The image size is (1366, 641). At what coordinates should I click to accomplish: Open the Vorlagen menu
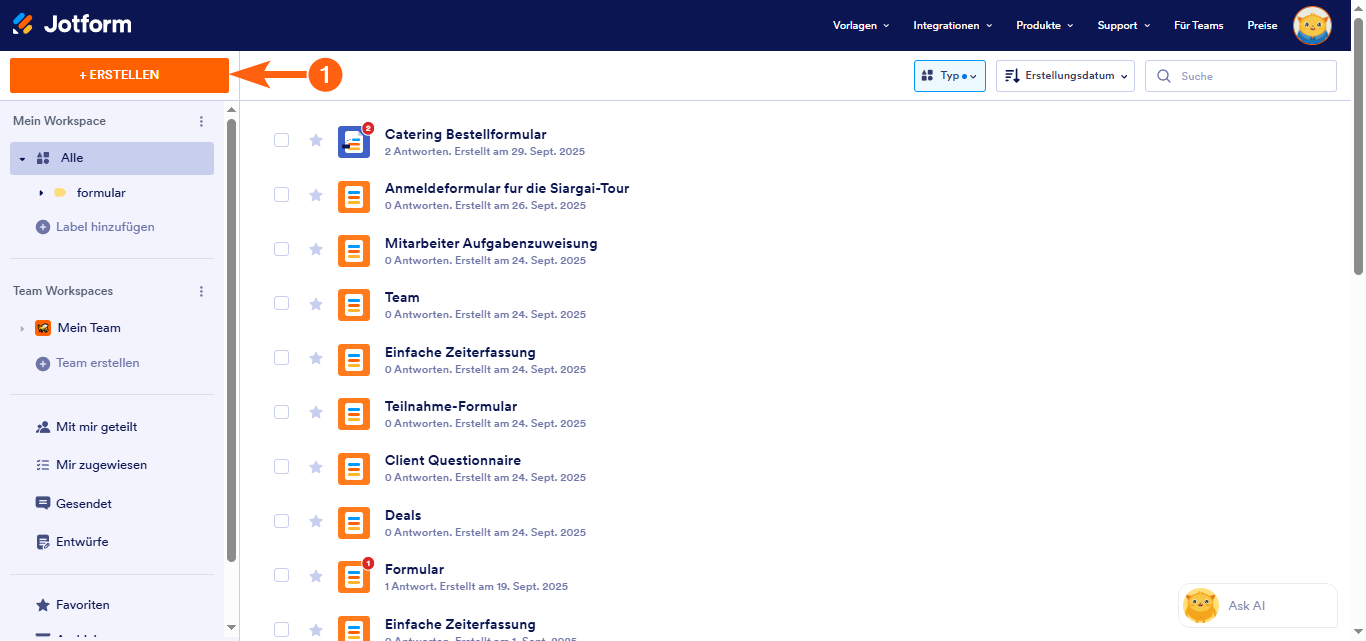860,26
